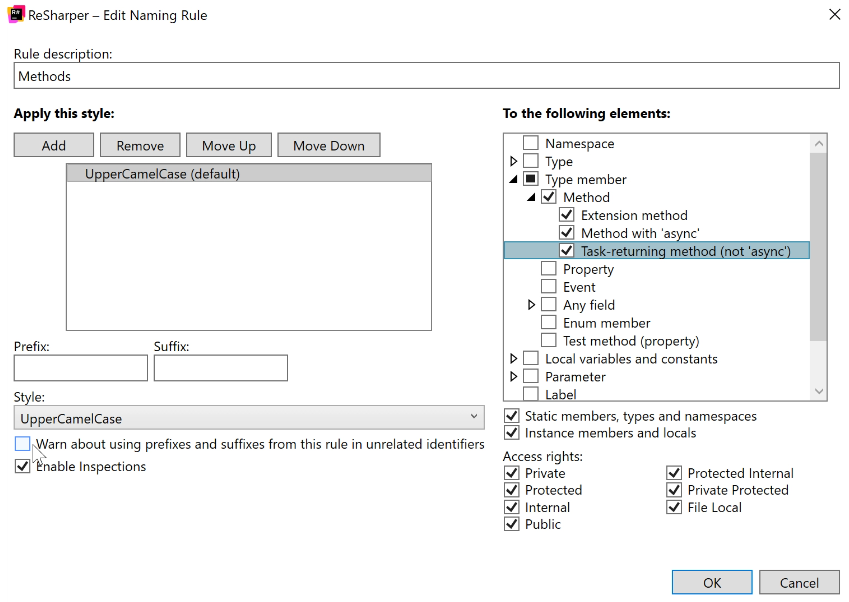Uncheck the Enable Inspections checkbox

tap(23, 467)
